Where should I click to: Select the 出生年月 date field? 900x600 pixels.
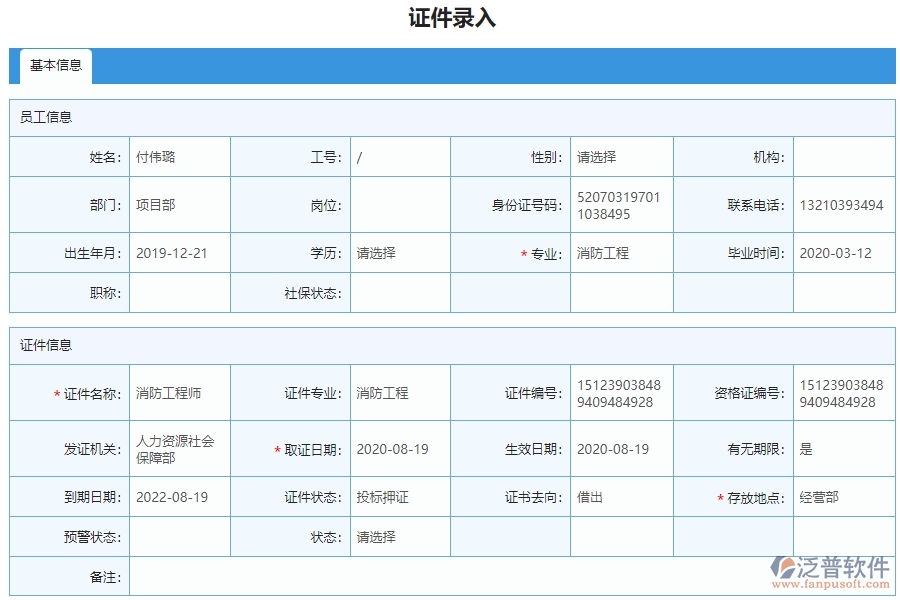(x=180, y=253)
